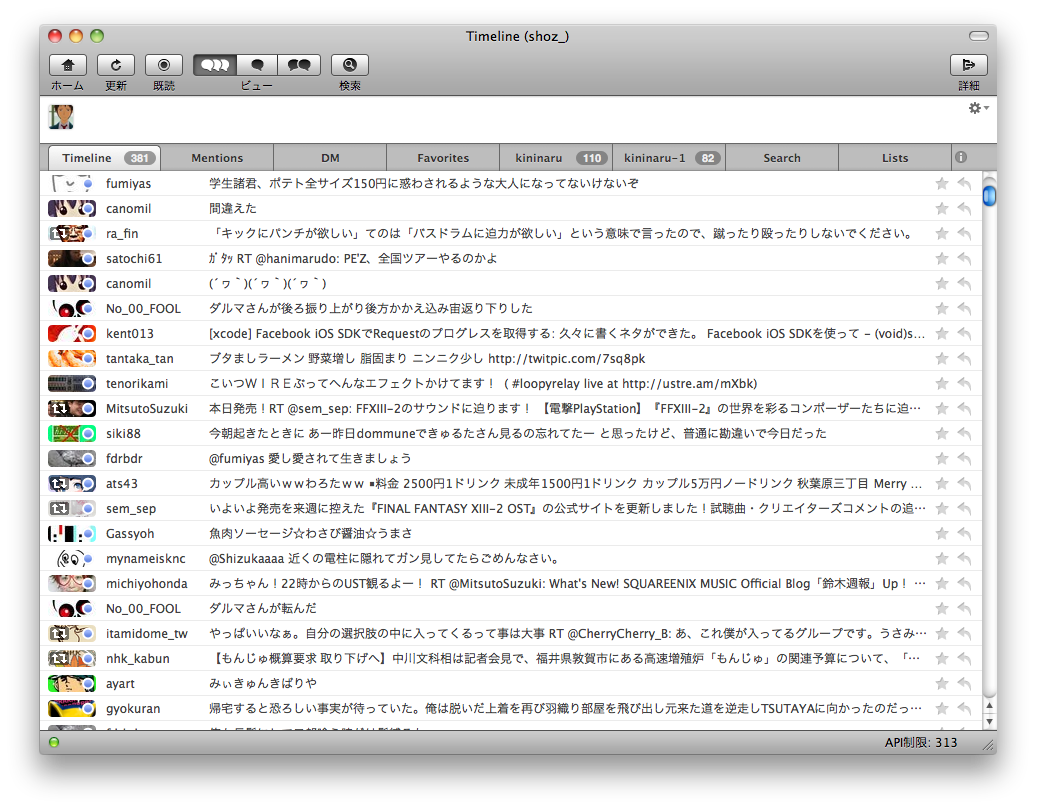
Task: Reply to the kent013 tweet
Action: [x=965, y=334]
